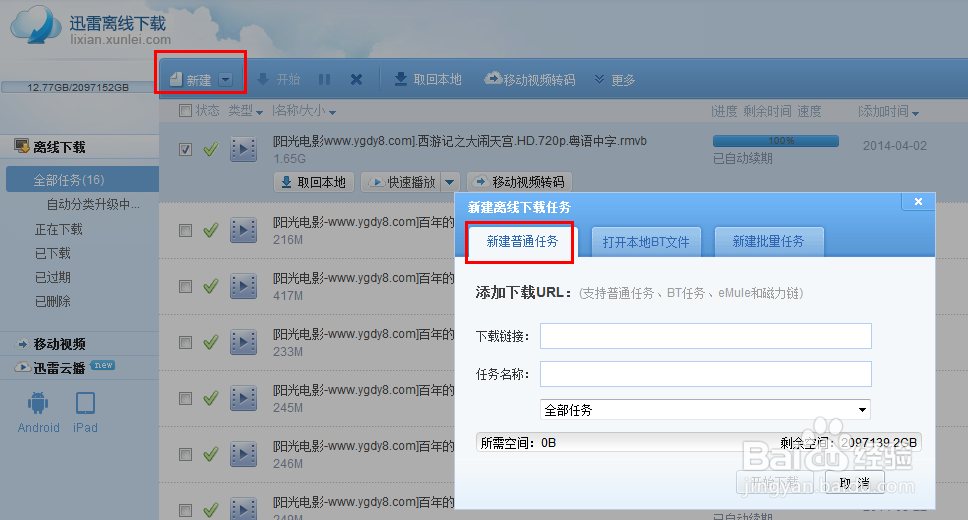This screenshot has width=968, height=520.
Task: Click the 任务名称 input field
Action: (706, 374)
